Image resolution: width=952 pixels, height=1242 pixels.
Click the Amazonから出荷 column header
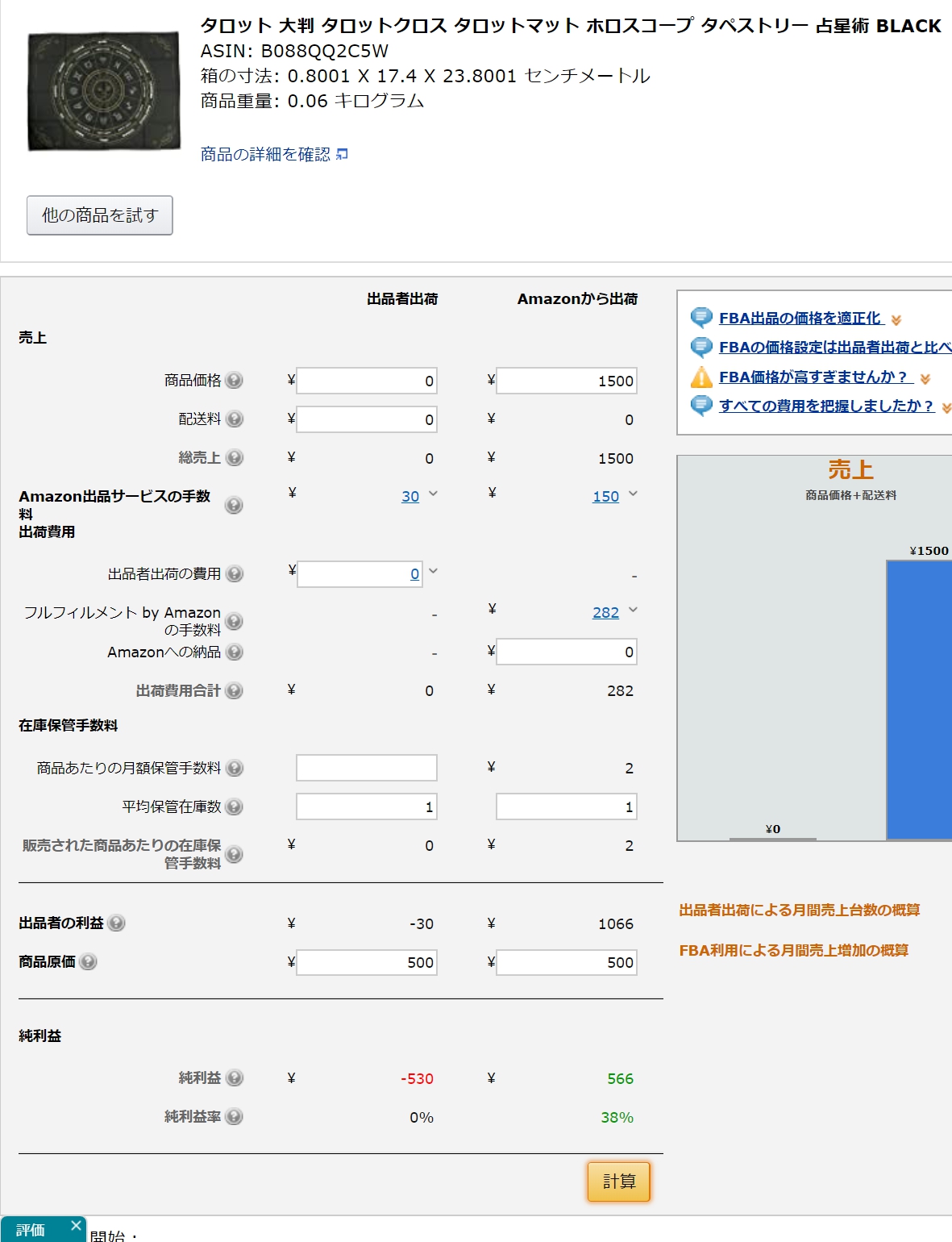point(578,299)
